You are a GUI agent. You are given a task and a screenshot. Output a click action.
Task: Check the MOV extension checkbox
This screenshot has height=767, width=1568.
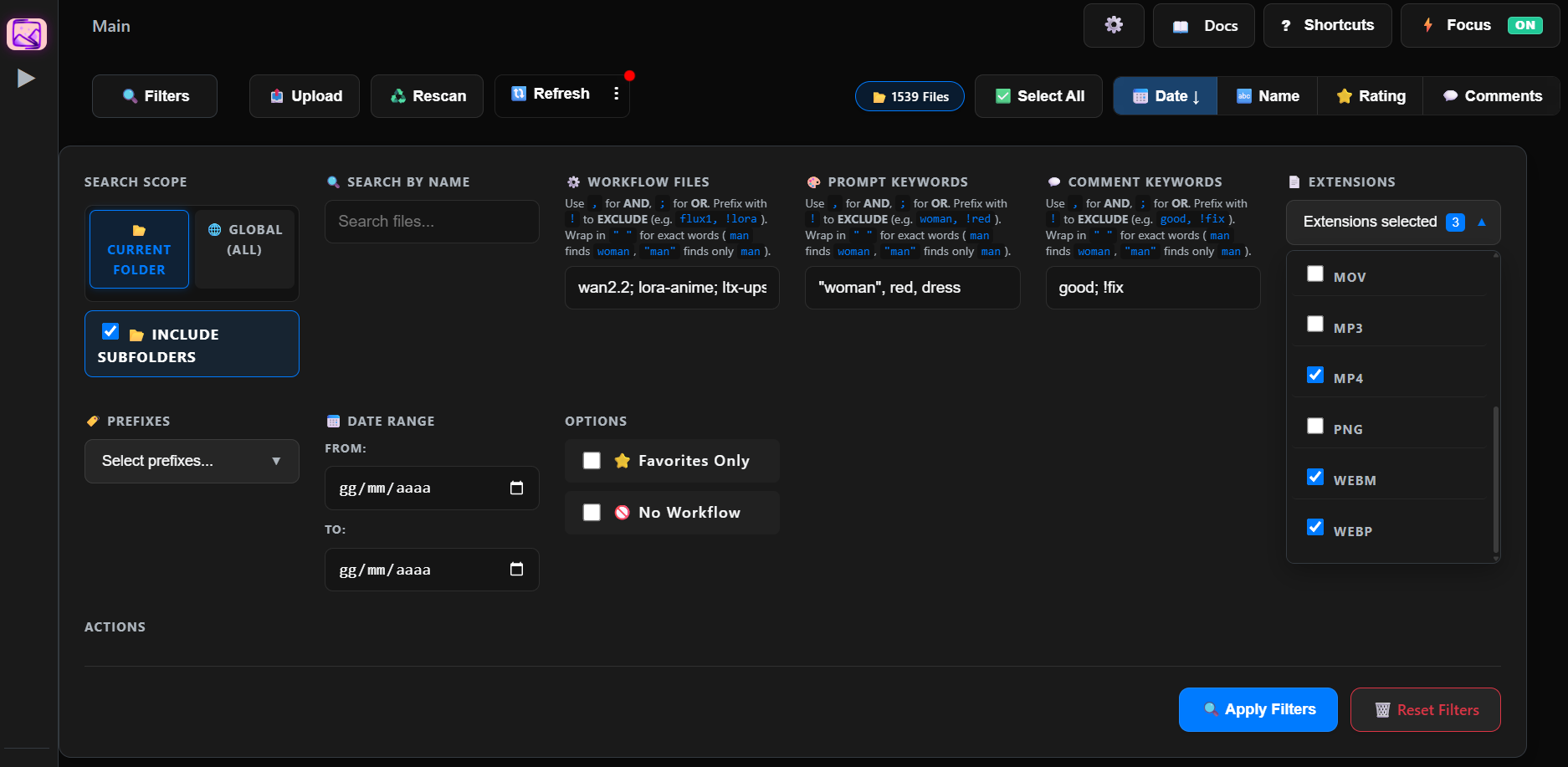(1314, 274)
